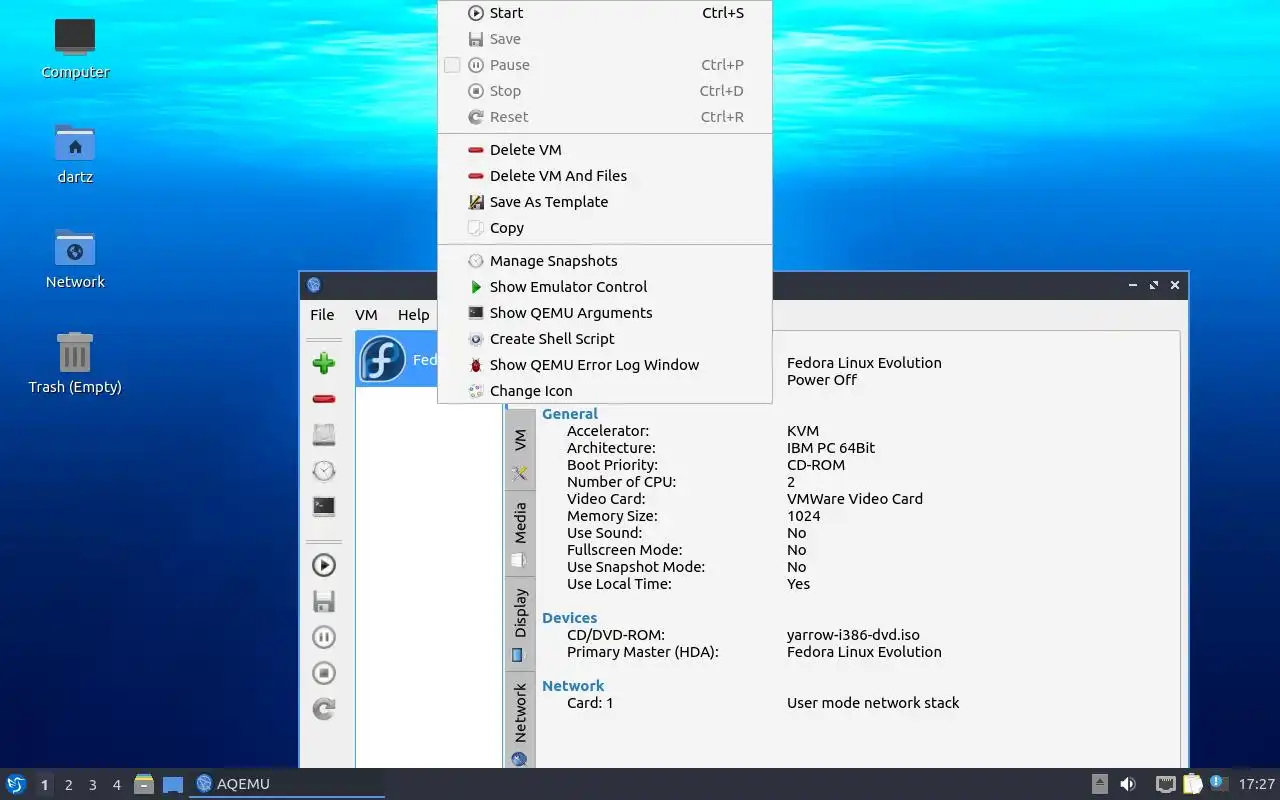Open the Trash (Empty) desktop icon

[75, 362]
